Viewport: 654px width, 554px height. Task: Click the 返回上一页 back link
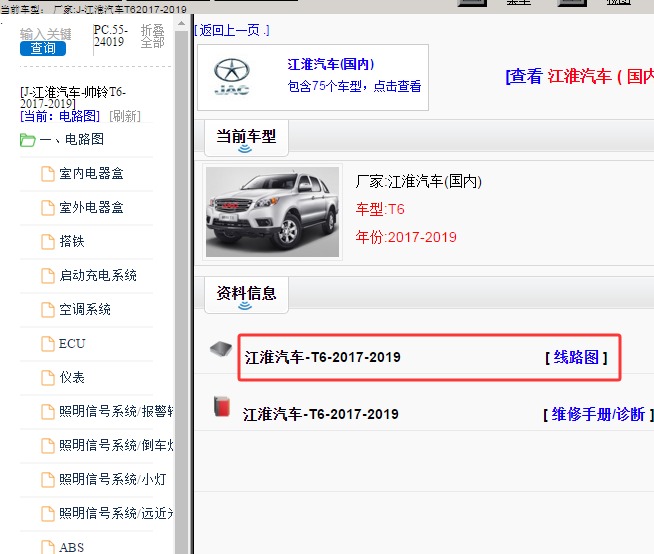tap(231, 30)
